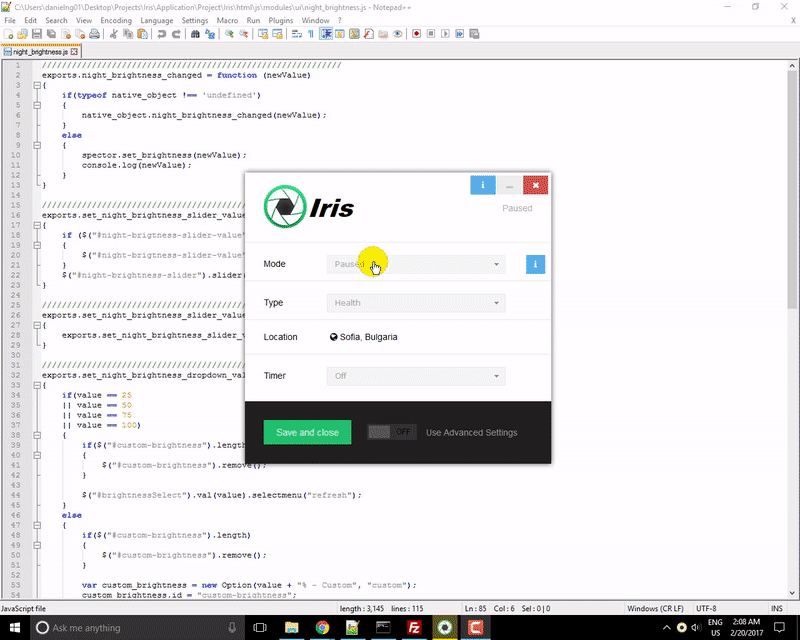800x640 pixels.
Task: Click the blue info button beside Mode
Action: [x=535, y=264]
